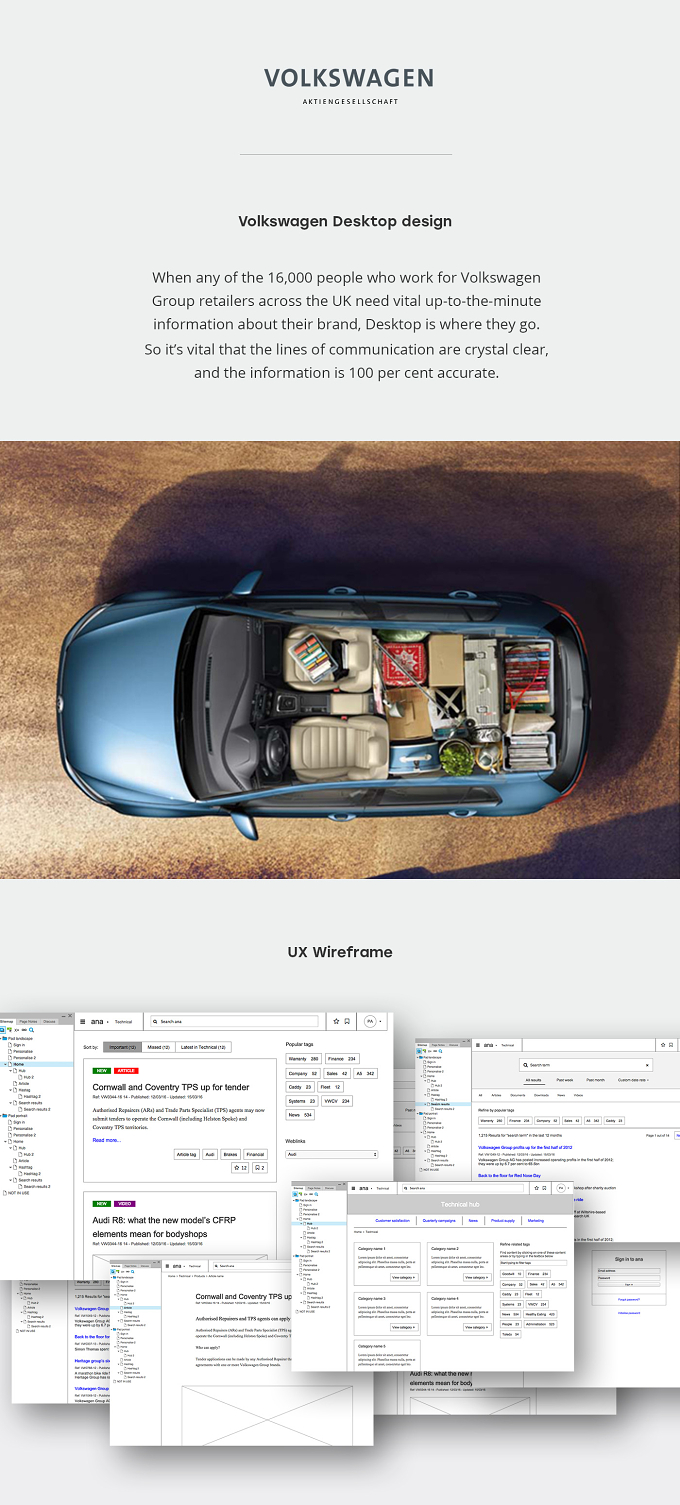This screenshot has width=680, height=1505.
Task: Click star count 12 on Cornwall article
Action: pos(239,1167)
